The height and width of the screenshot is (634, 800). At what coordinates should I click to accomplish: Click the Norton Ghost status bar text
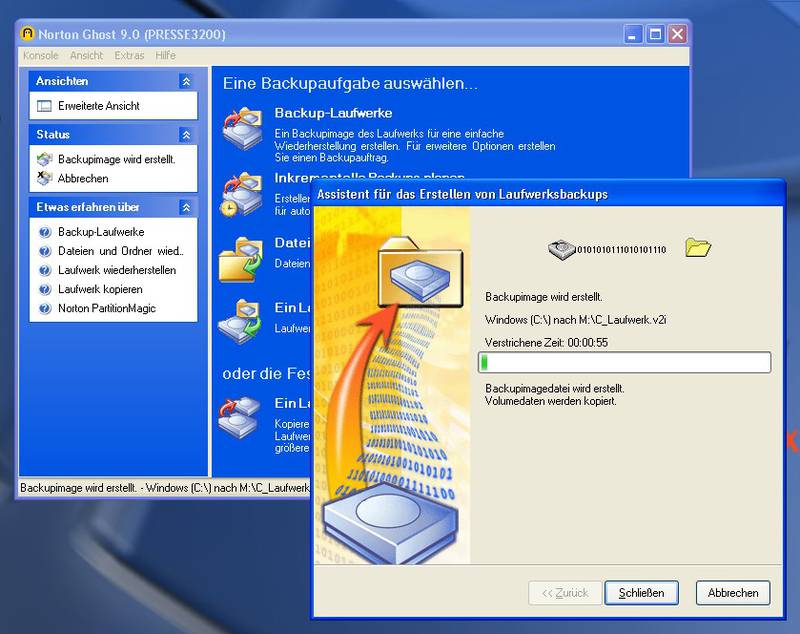[x=164, y=488]
